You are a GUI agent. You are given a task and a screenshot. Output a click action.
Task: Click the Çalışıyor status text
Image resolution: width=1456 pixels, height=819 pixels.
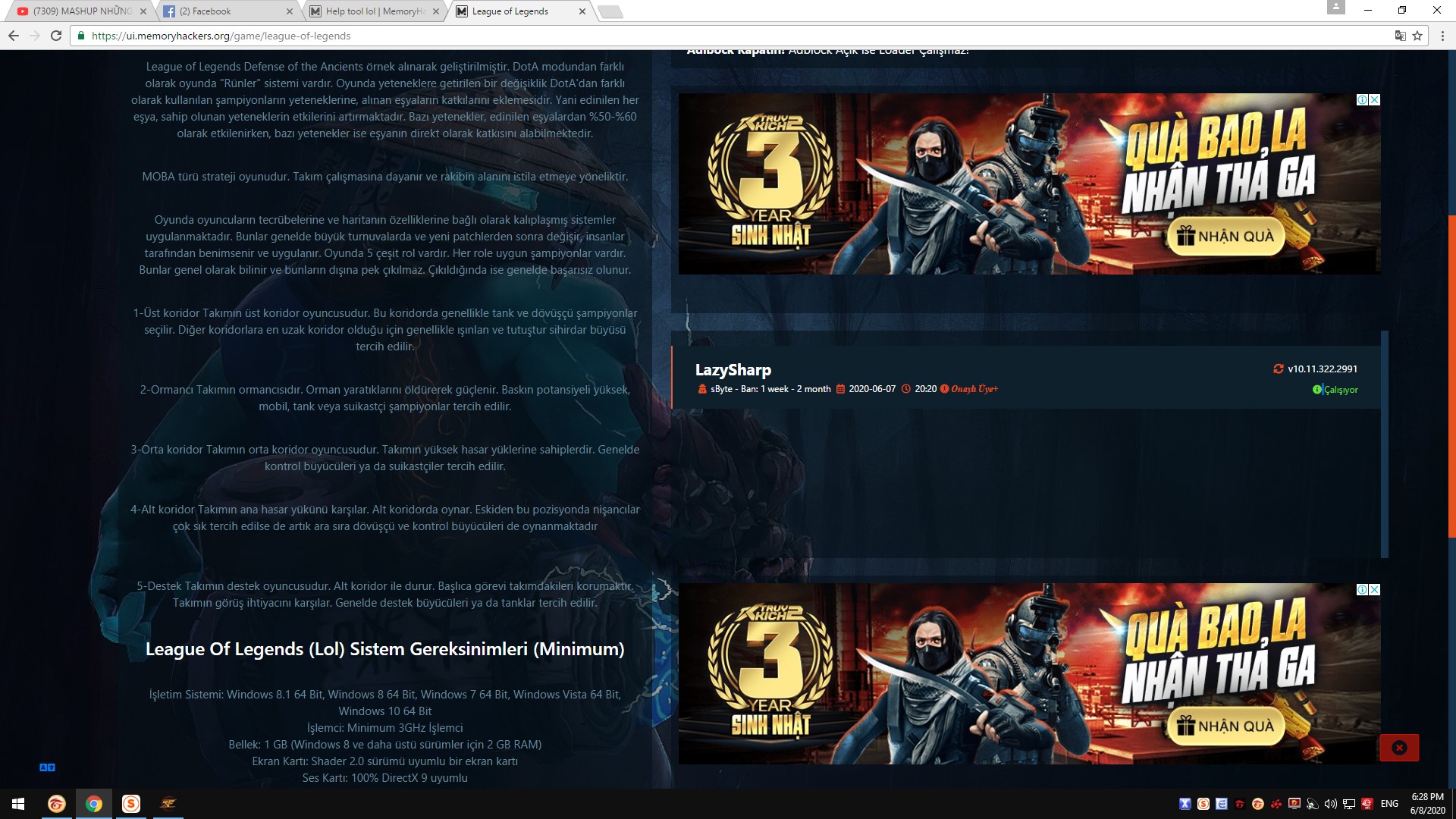click(x=1341, y=390)
